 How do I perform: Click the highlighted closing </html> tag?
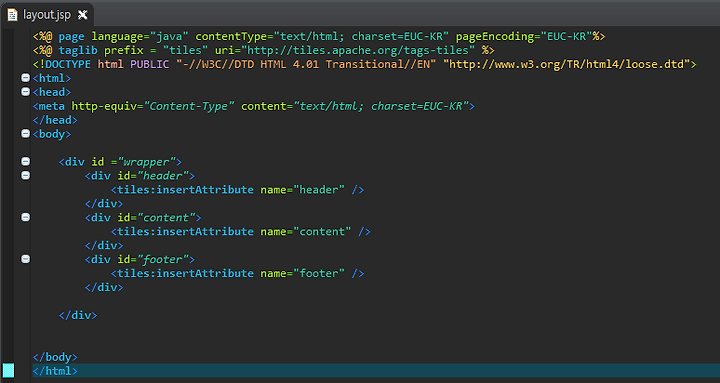point(55,371)
